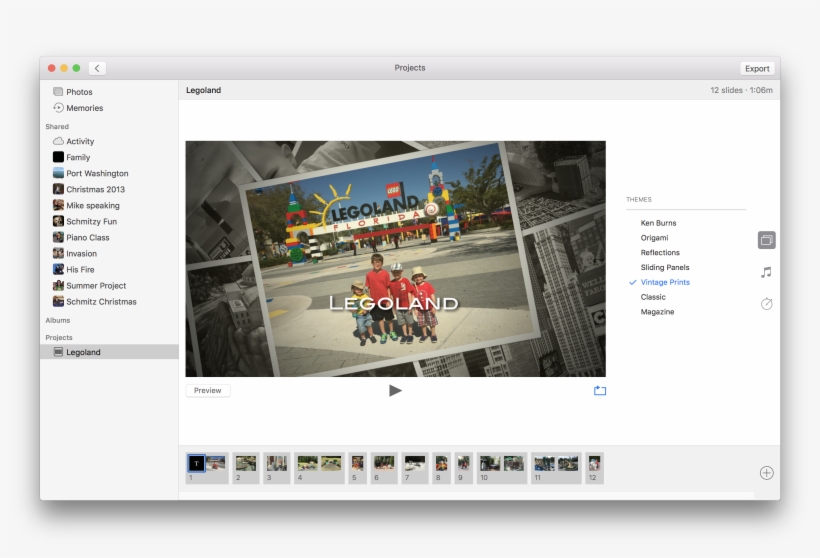Select slide 6 thumbnail
Viewport: 820px width, 558px height.
(x=384, y=468)
